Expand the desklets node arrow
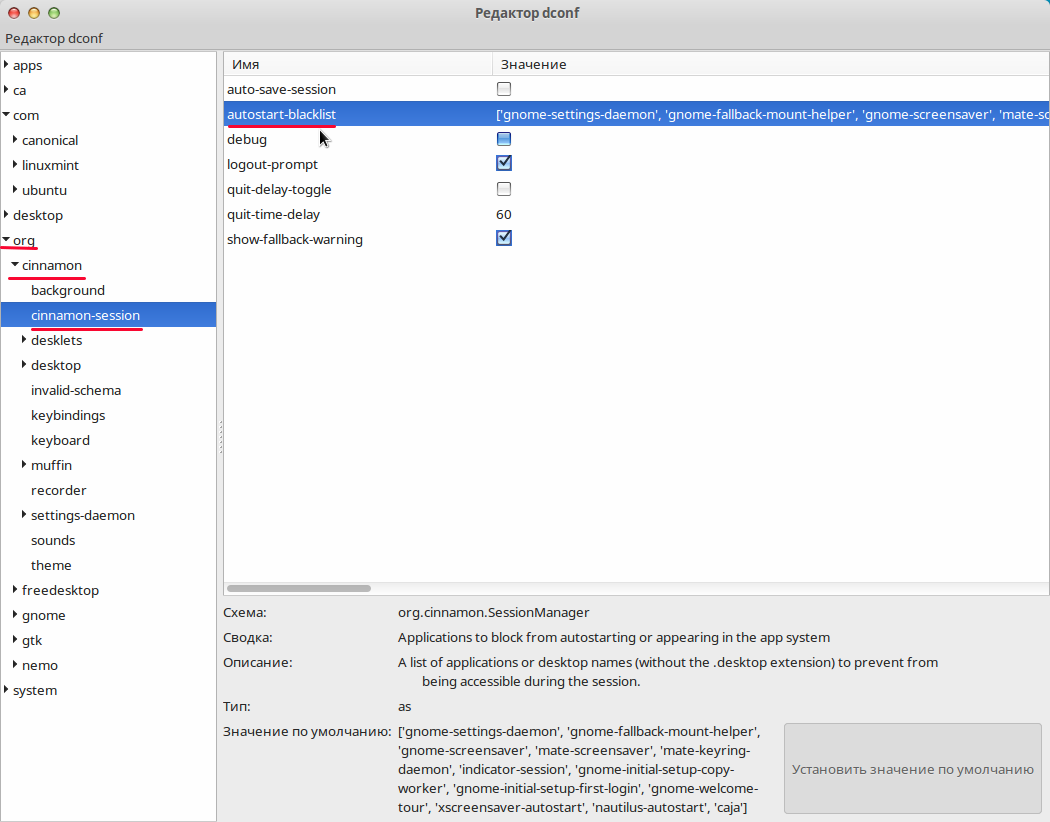The image size is (1050, 822). 23,340
